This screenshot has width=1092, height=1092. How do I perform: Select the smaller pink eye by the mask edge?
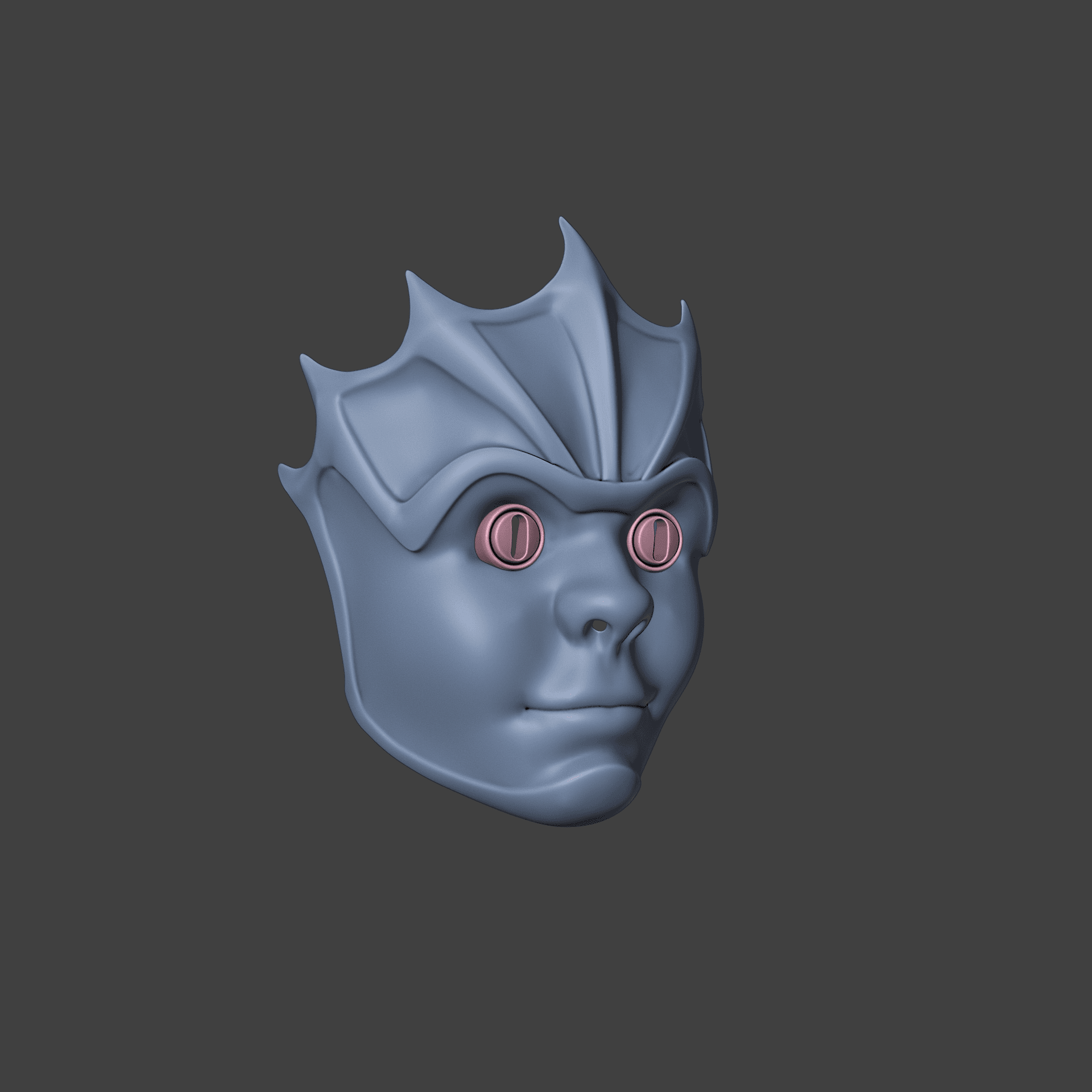pos(655,540)
